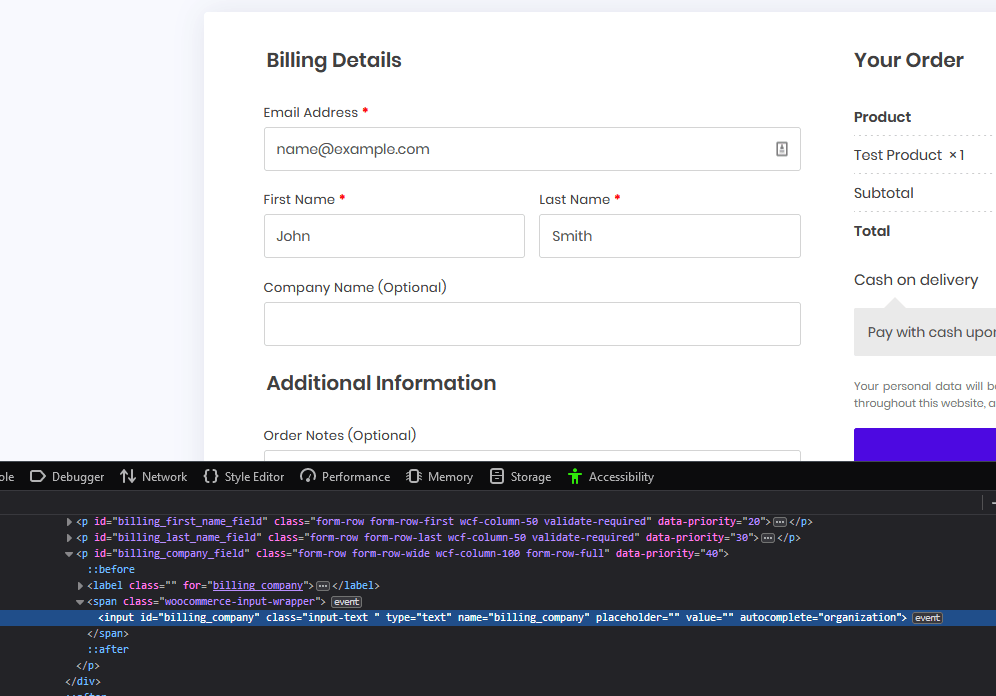This screenshot has height=696, width=996.
Task: Click the Last Name input field
Action: click(x=670, y=236)
